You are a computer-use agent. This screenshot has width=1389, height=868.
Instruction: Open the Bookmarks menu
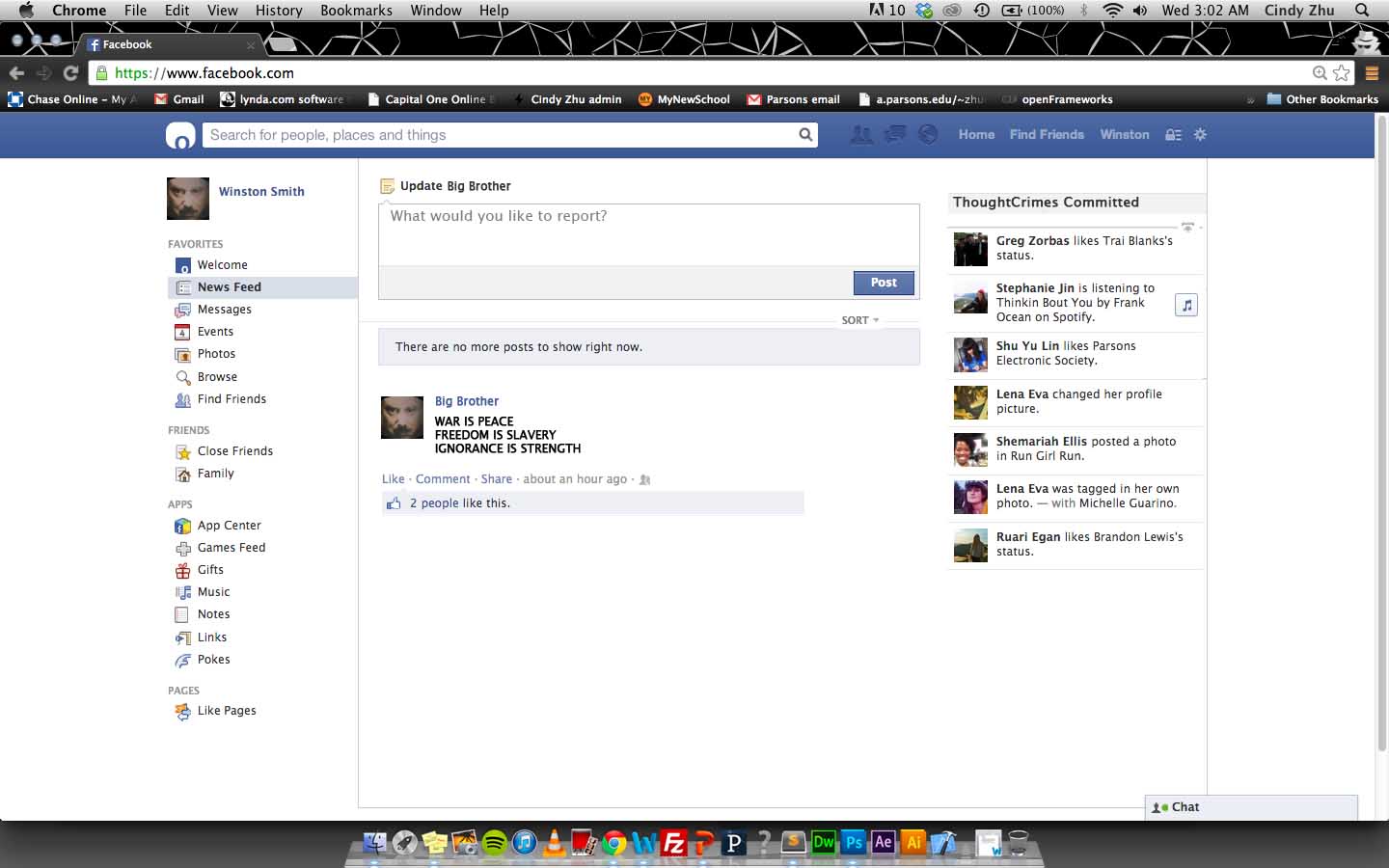356,11
